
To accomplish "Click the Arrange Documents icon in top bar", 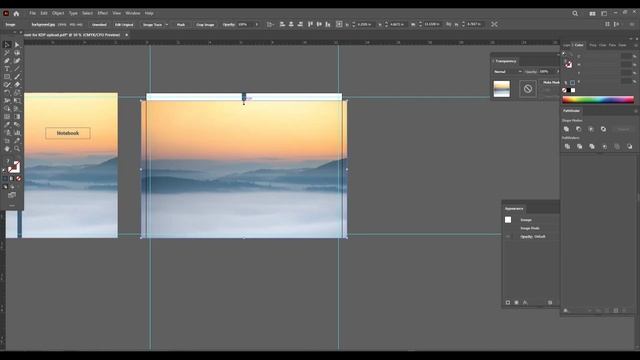I will [592, 13].
